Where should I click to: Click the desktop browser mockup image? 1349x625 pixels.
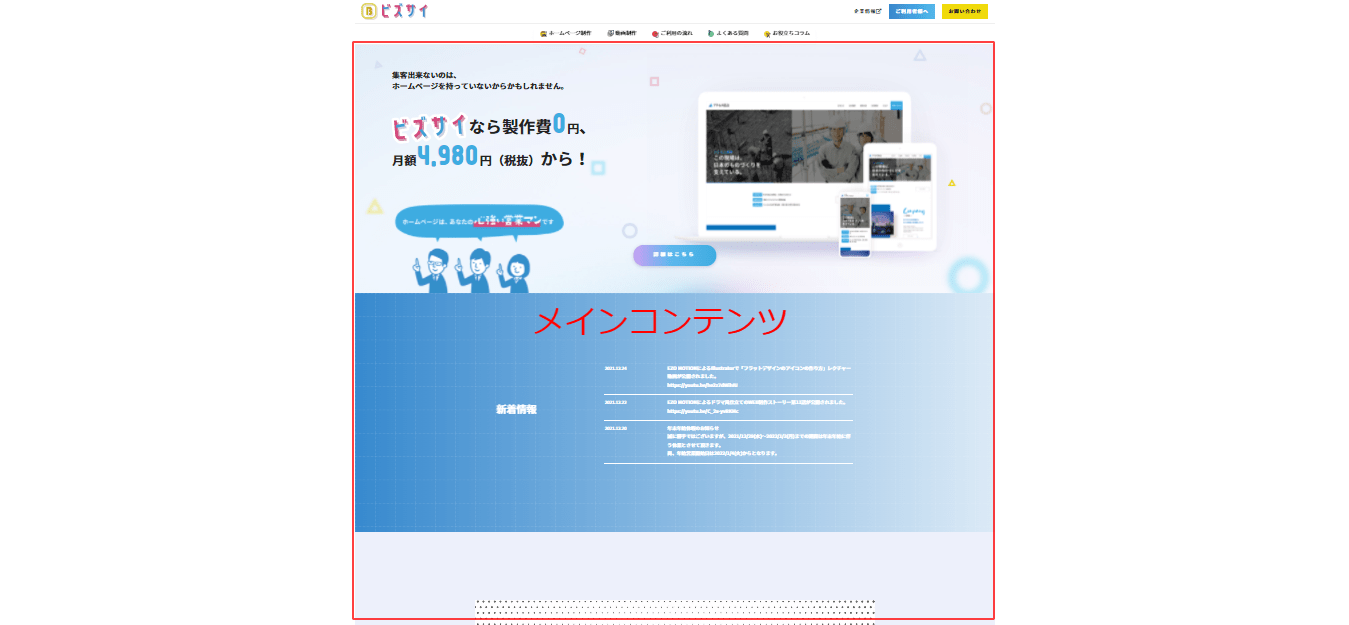pyautogui.click(x=804, y=167)
